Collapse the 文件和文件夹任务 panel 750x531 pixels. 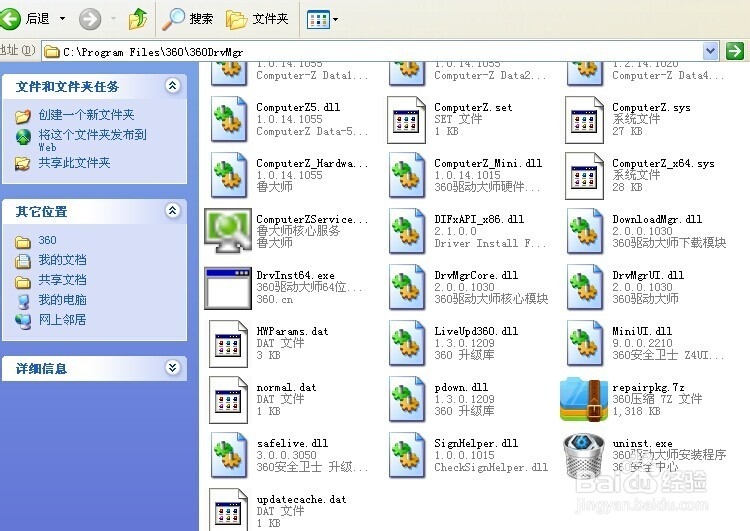coord(172,86)
